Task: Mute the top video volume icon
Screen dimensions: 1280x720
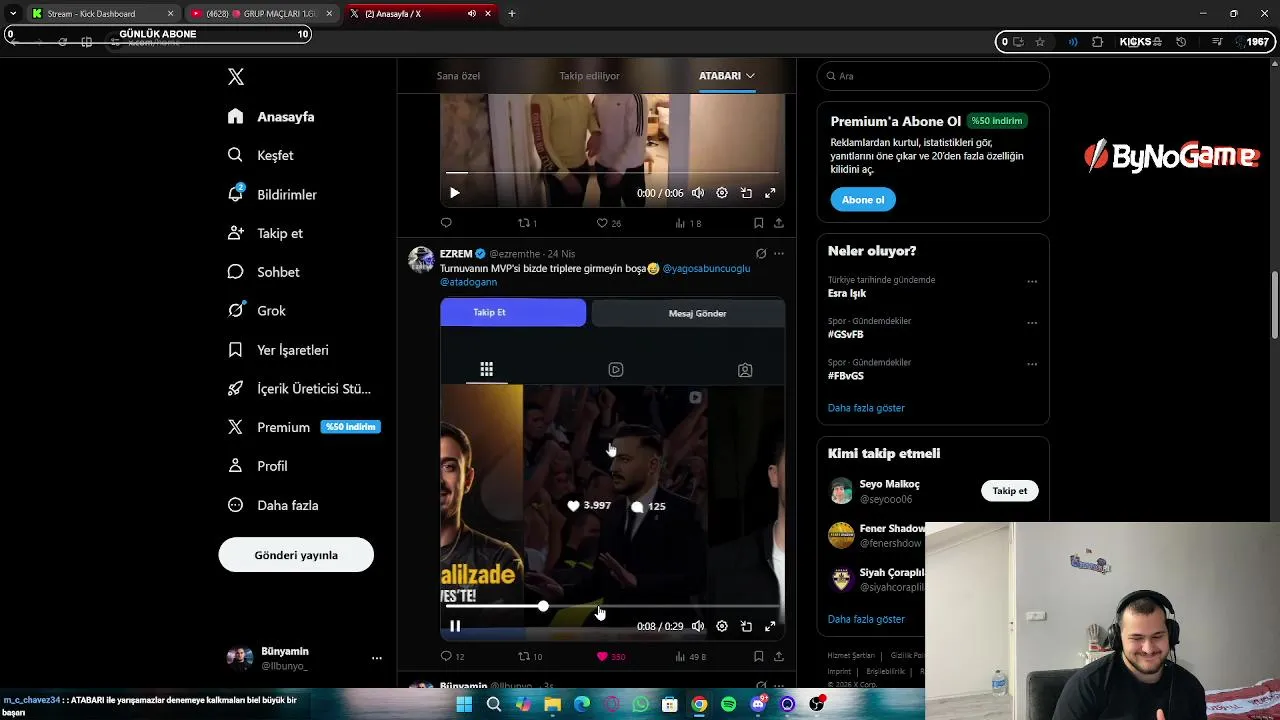Action: click(x=698, y=193)
